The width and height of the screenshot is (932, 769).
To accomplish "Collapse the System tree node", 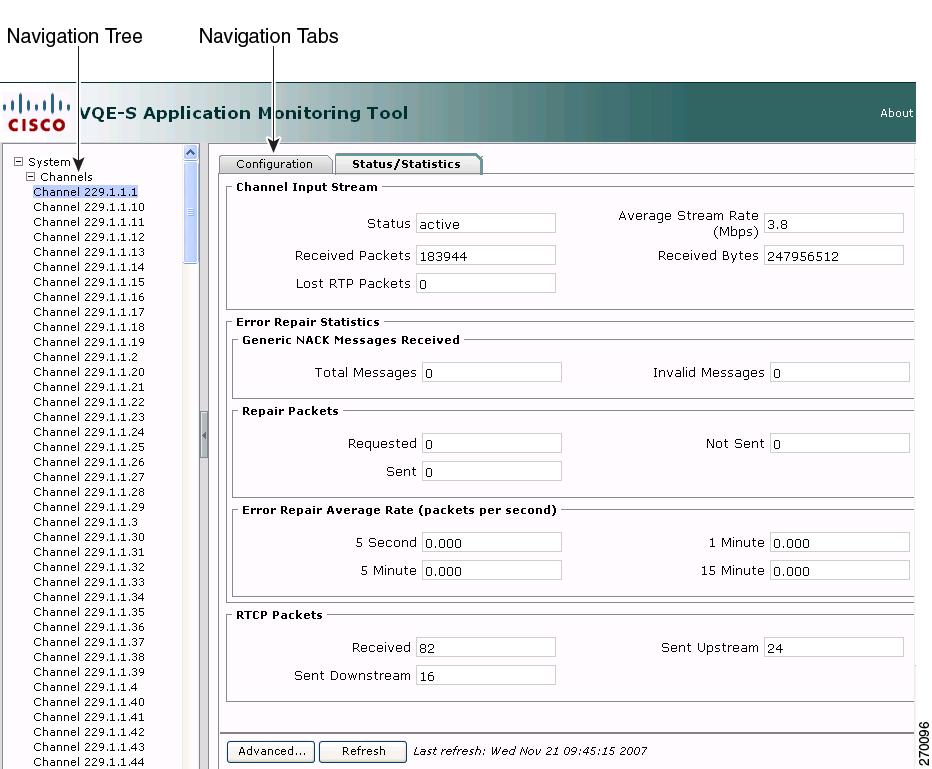I will (18, 162).
